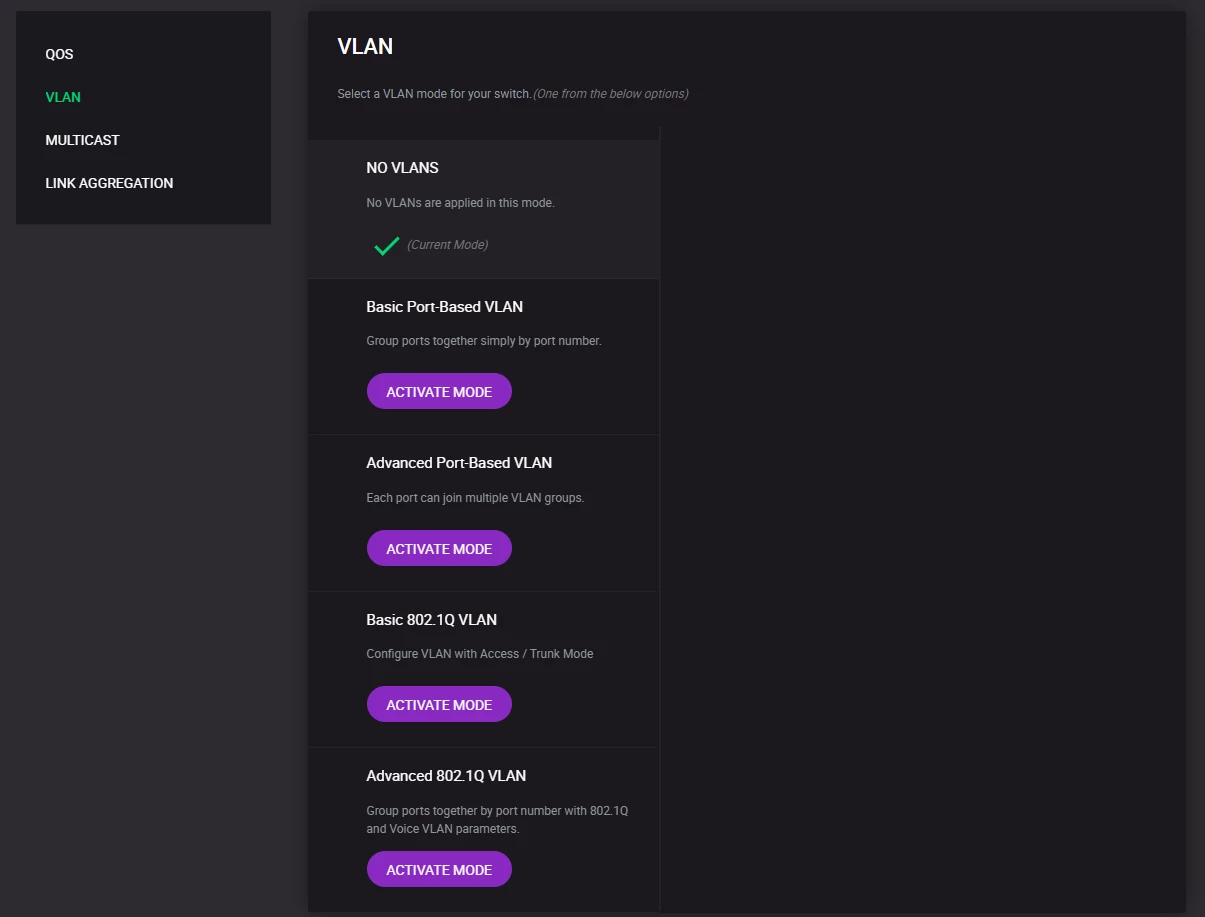Click 'Each port can join multiple VLAN groups' text
The width and height of the screenshot is (1205, 917).
coord(475,498)
